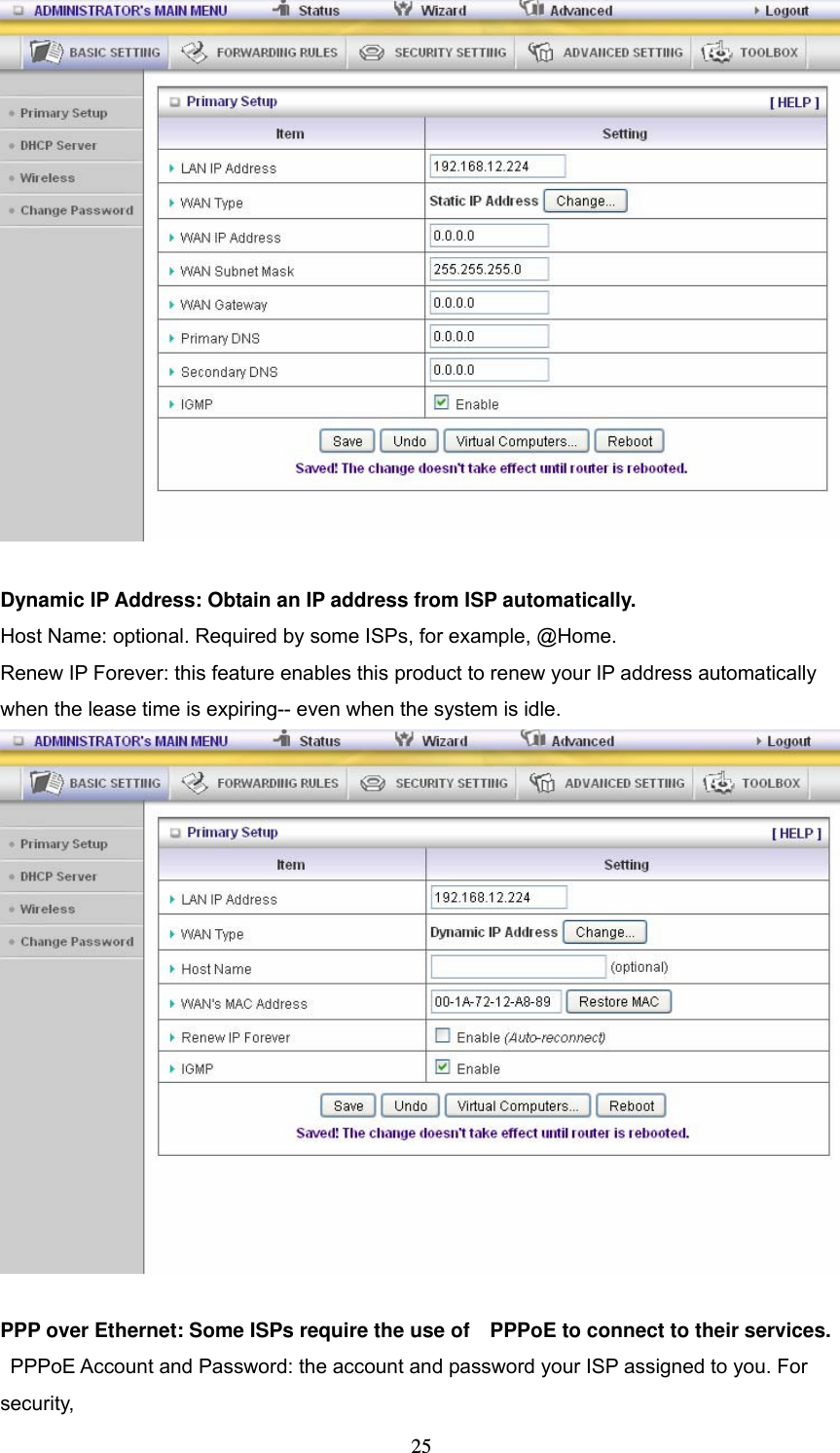Open the HELP link
The width and height of the screenshot is (840, 1453).
(x=794, y=101)
